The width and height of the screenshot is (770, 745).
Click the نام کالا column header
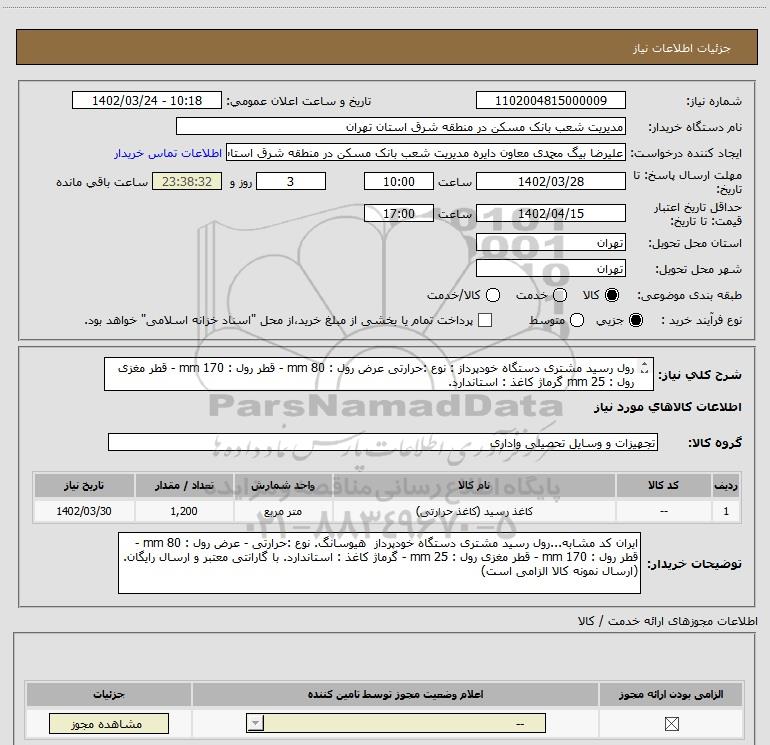[x=474, y=485]
